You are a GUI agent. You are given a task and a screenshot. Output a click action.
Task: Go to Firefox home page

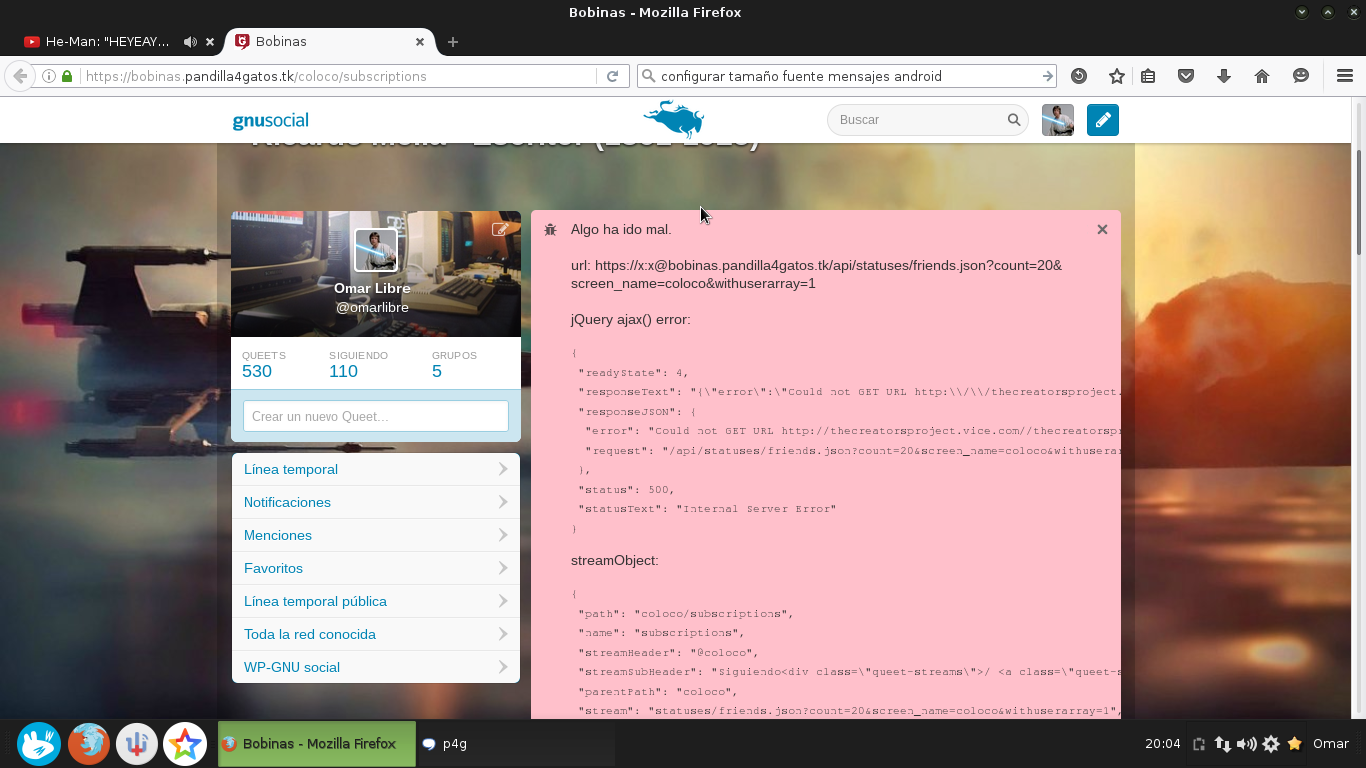[x=1262, y=76]
